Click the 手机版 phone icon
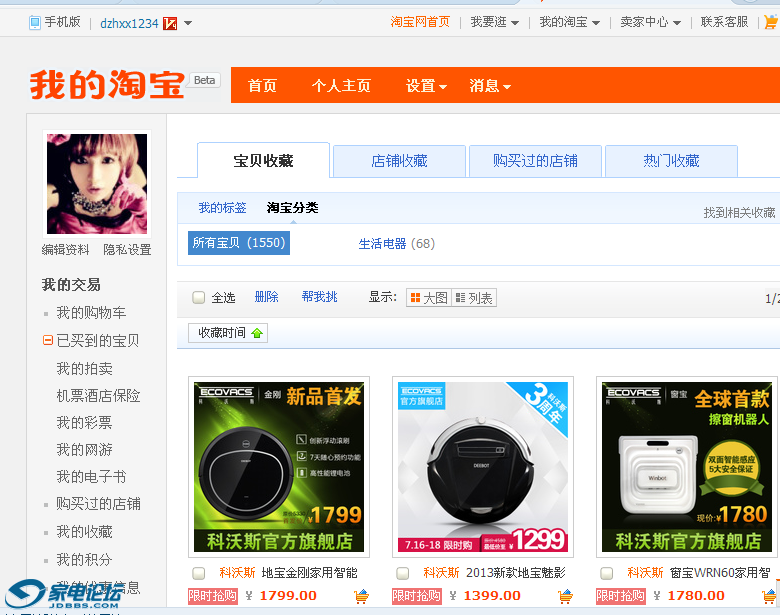Viewport: 780px width, 615px height. click(x=35, y=22)
